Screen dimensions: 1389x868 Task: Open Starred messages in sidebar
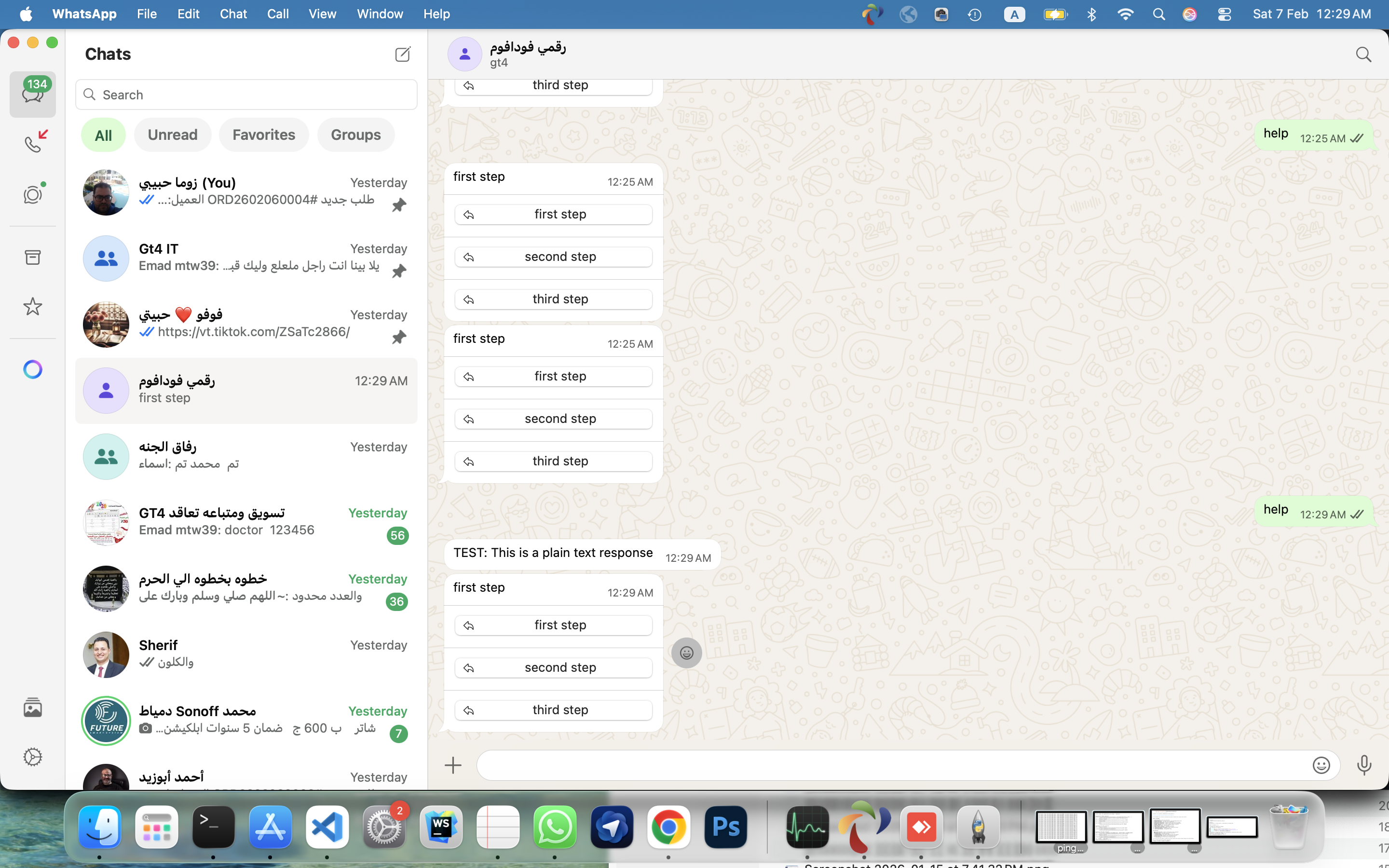(x=33, y=307)
